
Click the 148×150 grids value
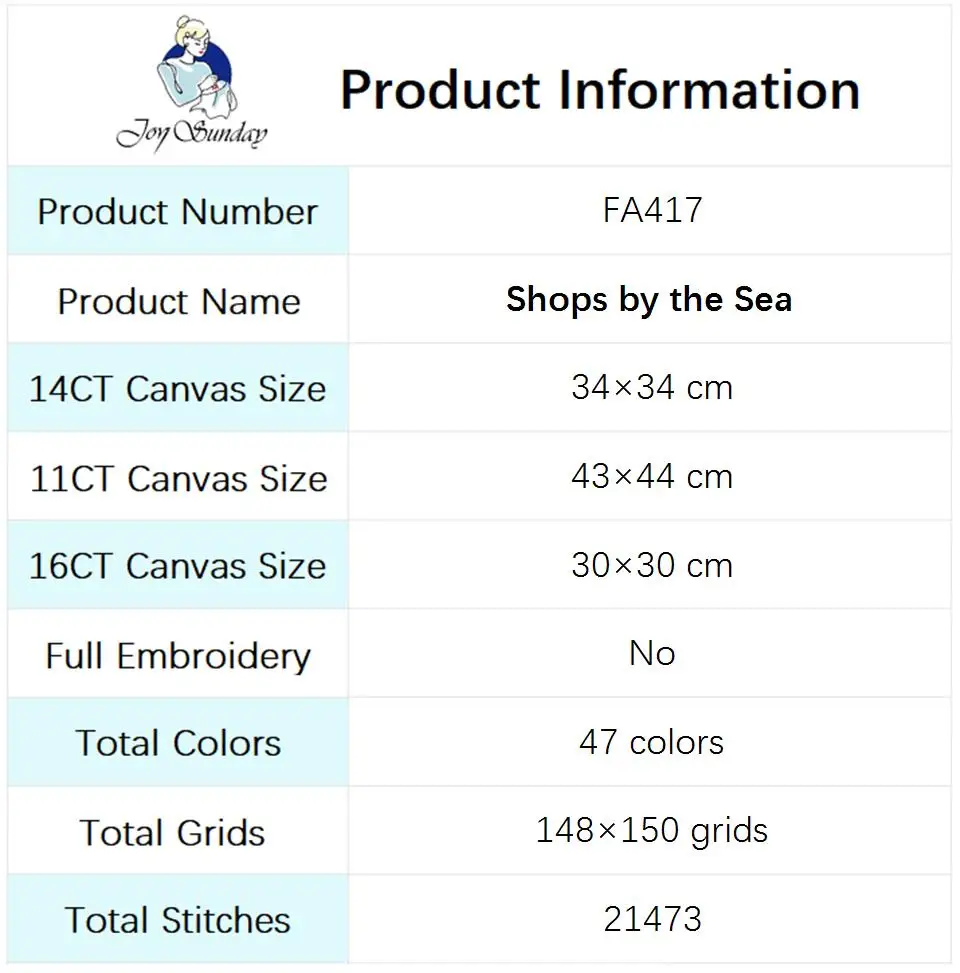click(x=652, y=831)
